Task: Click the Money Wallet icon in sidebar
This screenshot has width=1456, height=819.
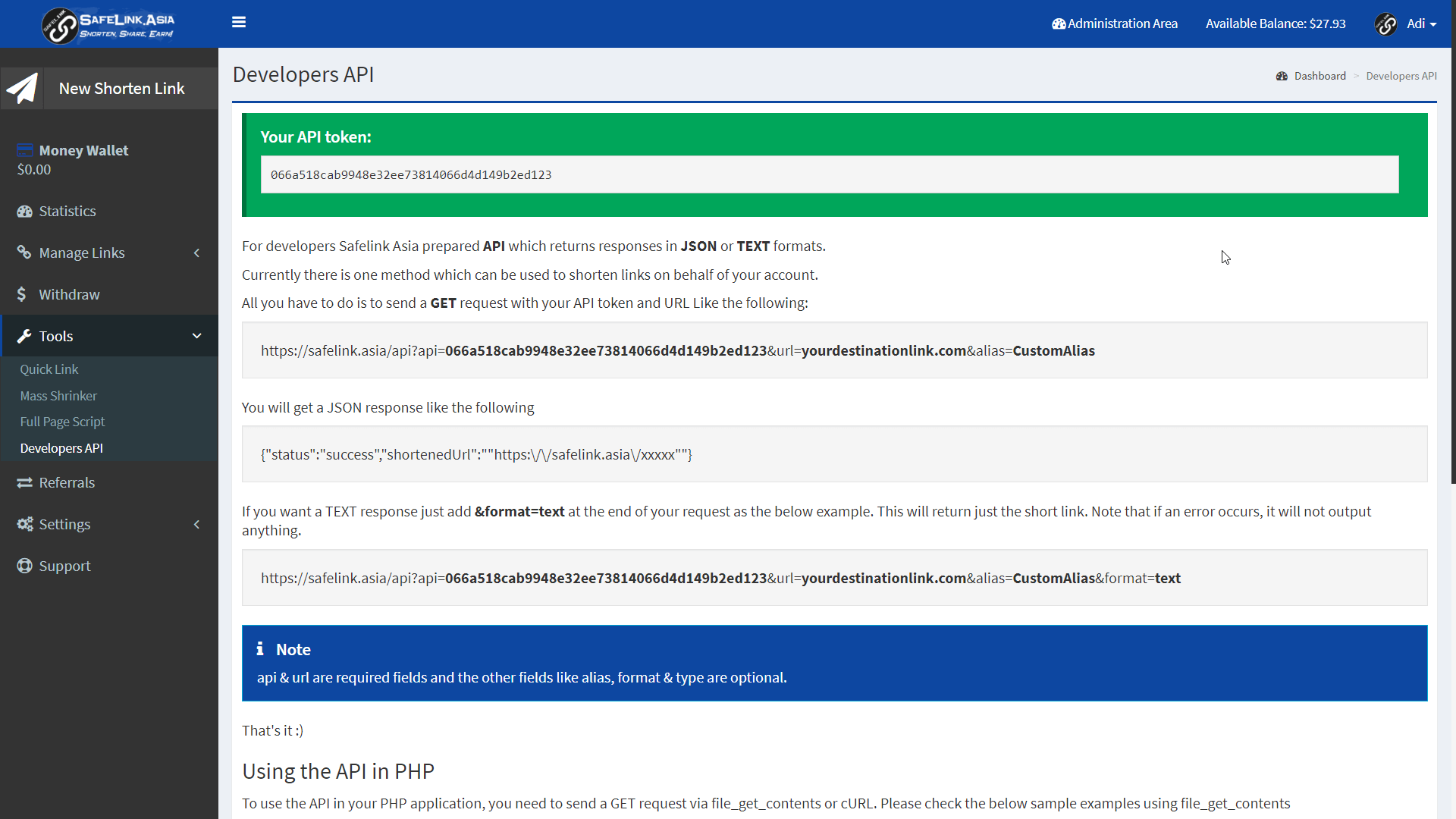Action: click(x=24, y=149)
